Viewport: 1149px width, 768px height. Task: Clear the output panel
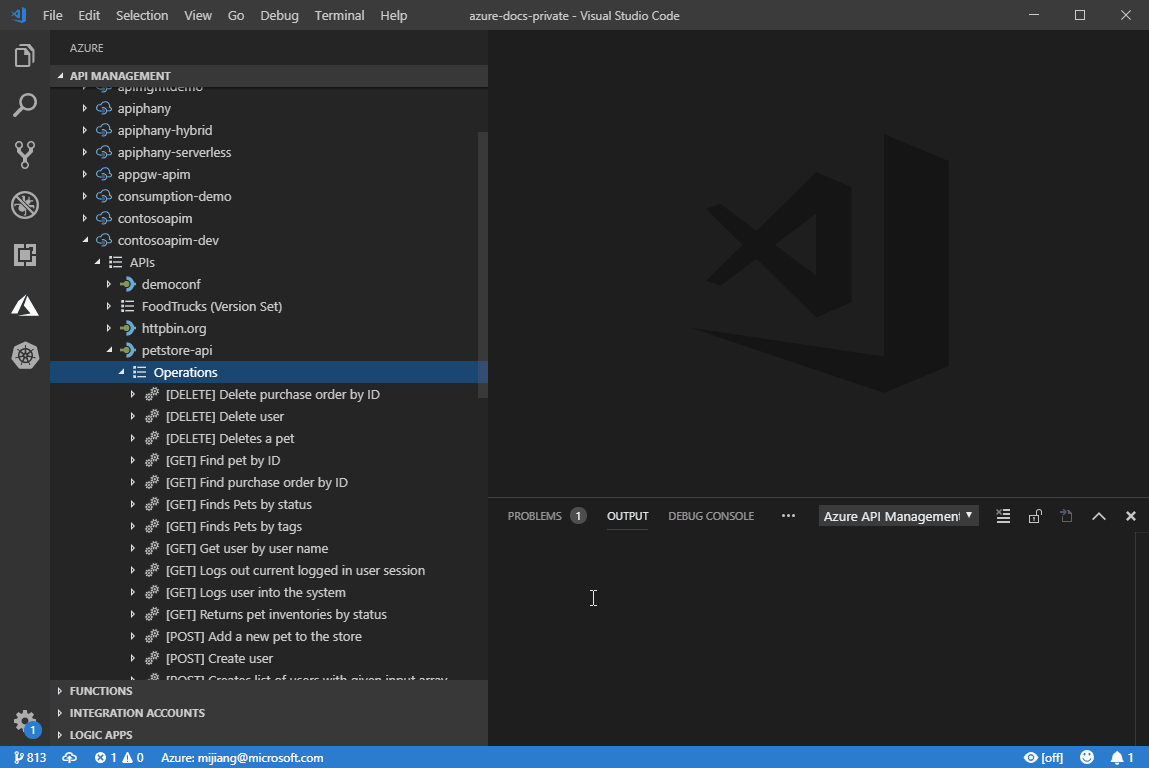coord(1003,516)
